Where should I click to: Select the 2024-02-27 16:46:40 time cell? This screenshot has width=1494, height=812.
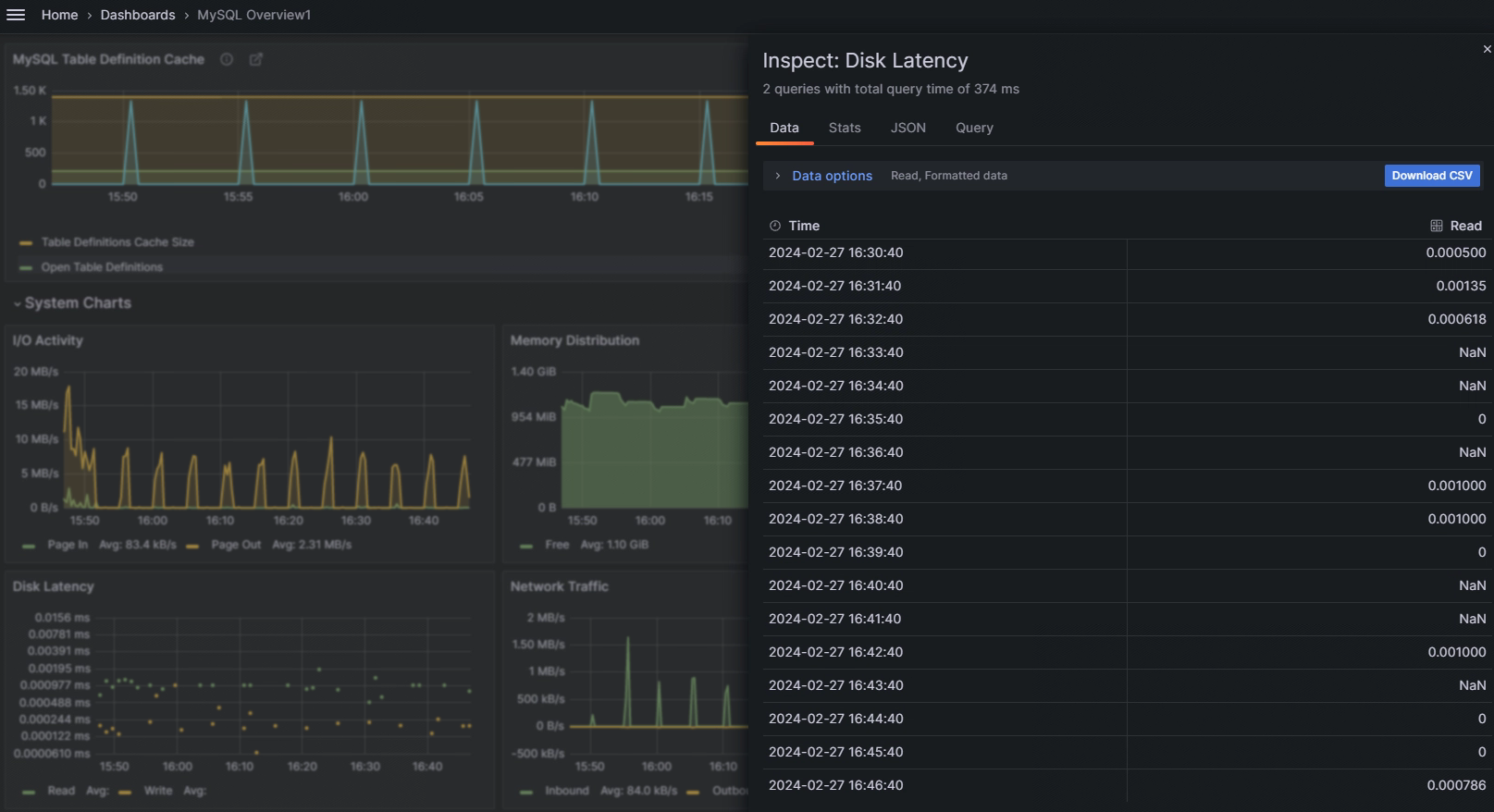click(945, 785)
